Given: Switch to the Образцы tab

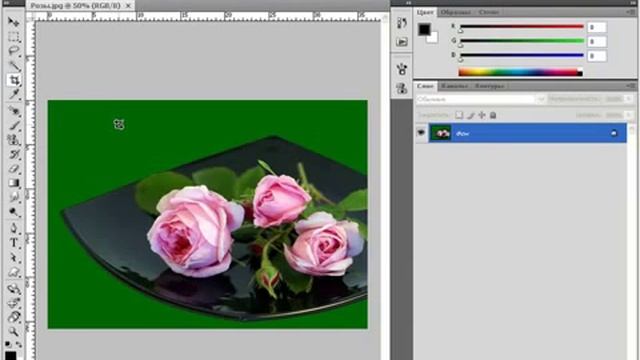Looking at the screenshot, I should pos(455,12).
